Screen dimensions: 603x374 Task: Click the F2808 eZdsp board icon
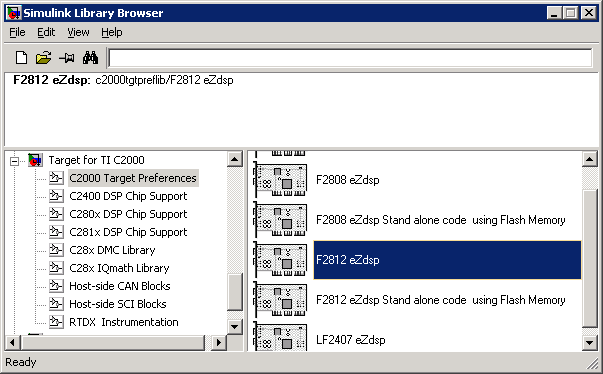[280, 180]
